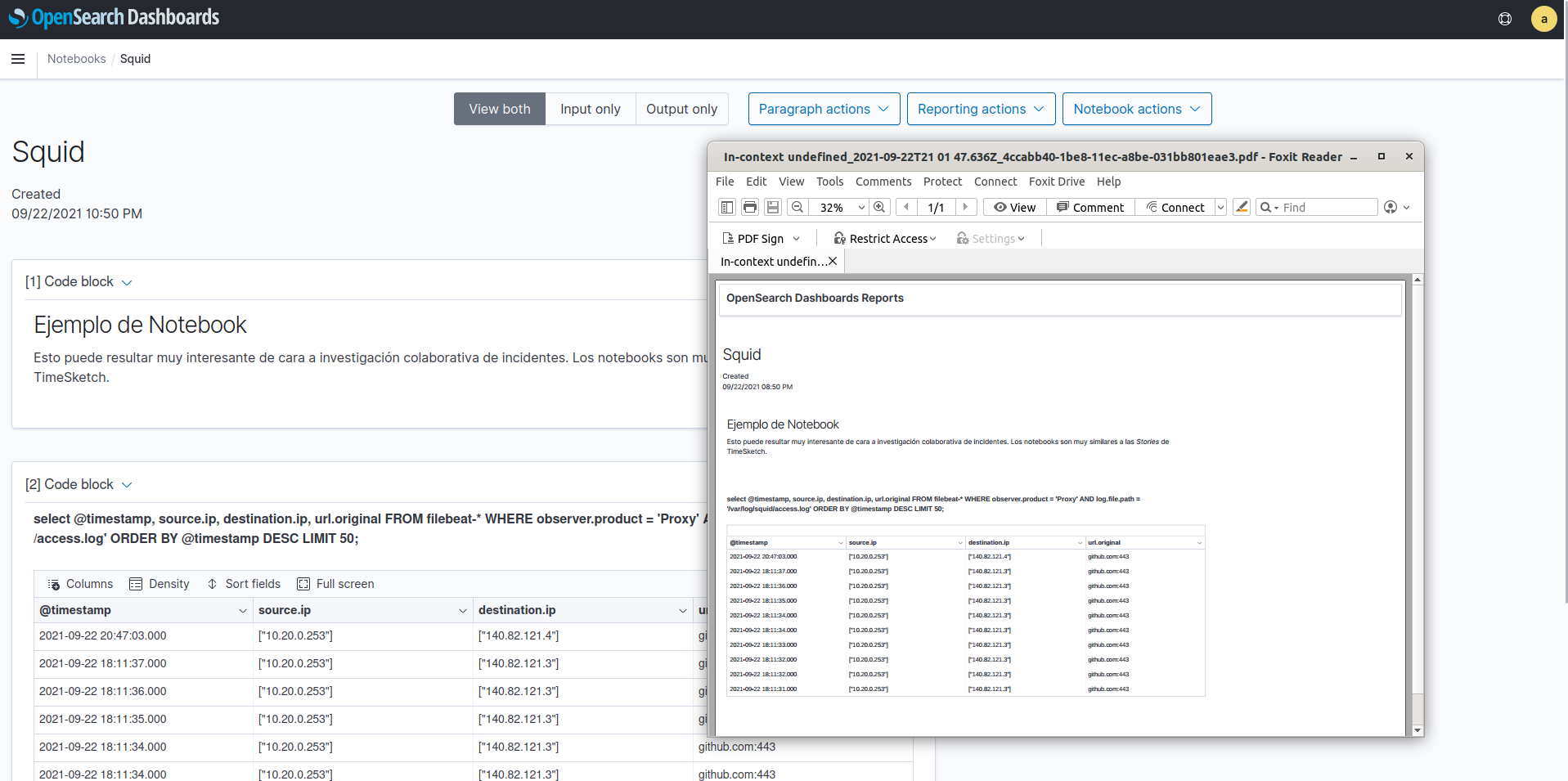The image size is (1568, 781).
Task: Select the Input only view mode
Action: pos(590,109)
